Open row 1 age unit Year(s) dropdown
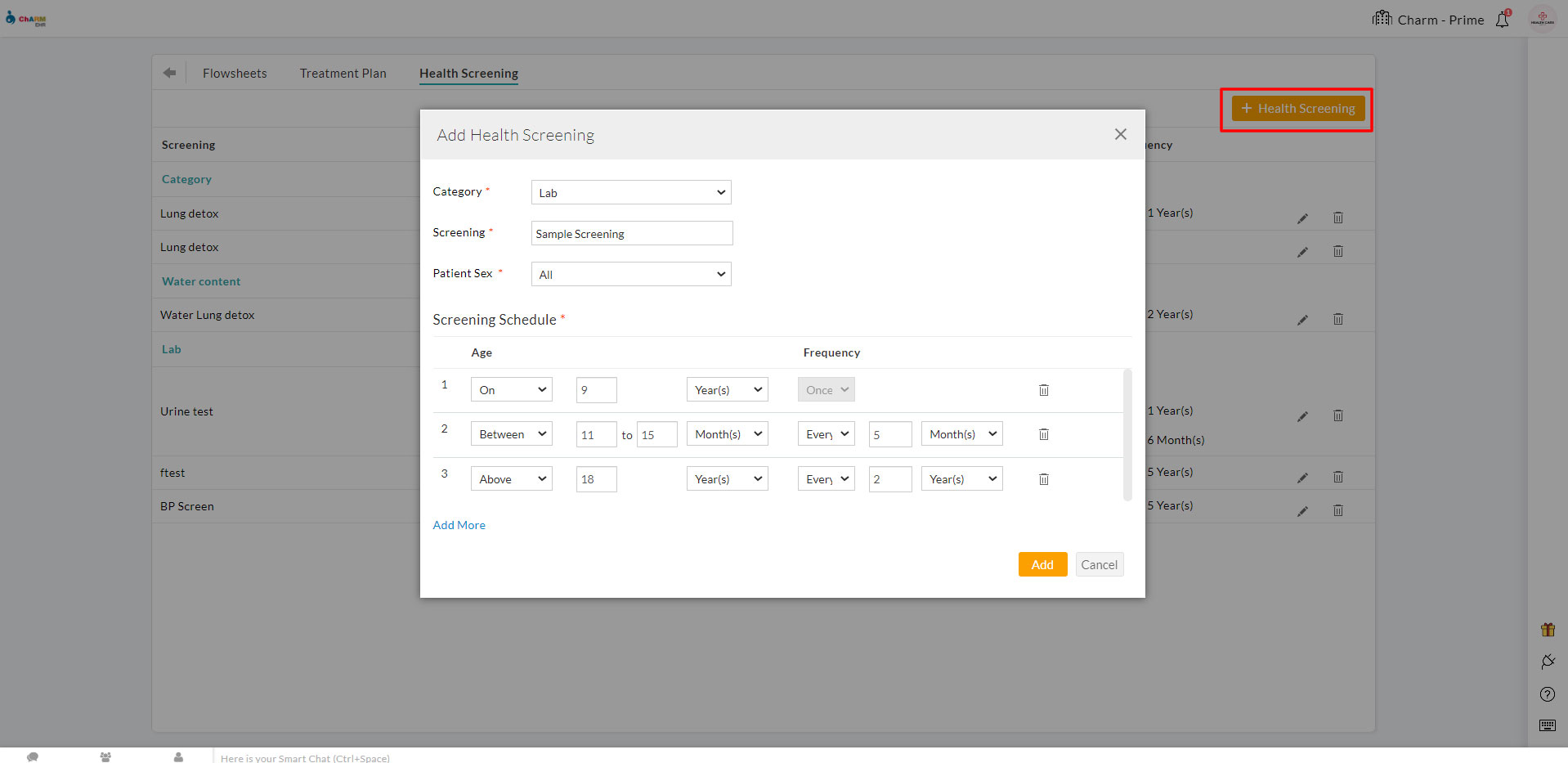This screenshot has height=763, width=1568. [x=727, y=390]
